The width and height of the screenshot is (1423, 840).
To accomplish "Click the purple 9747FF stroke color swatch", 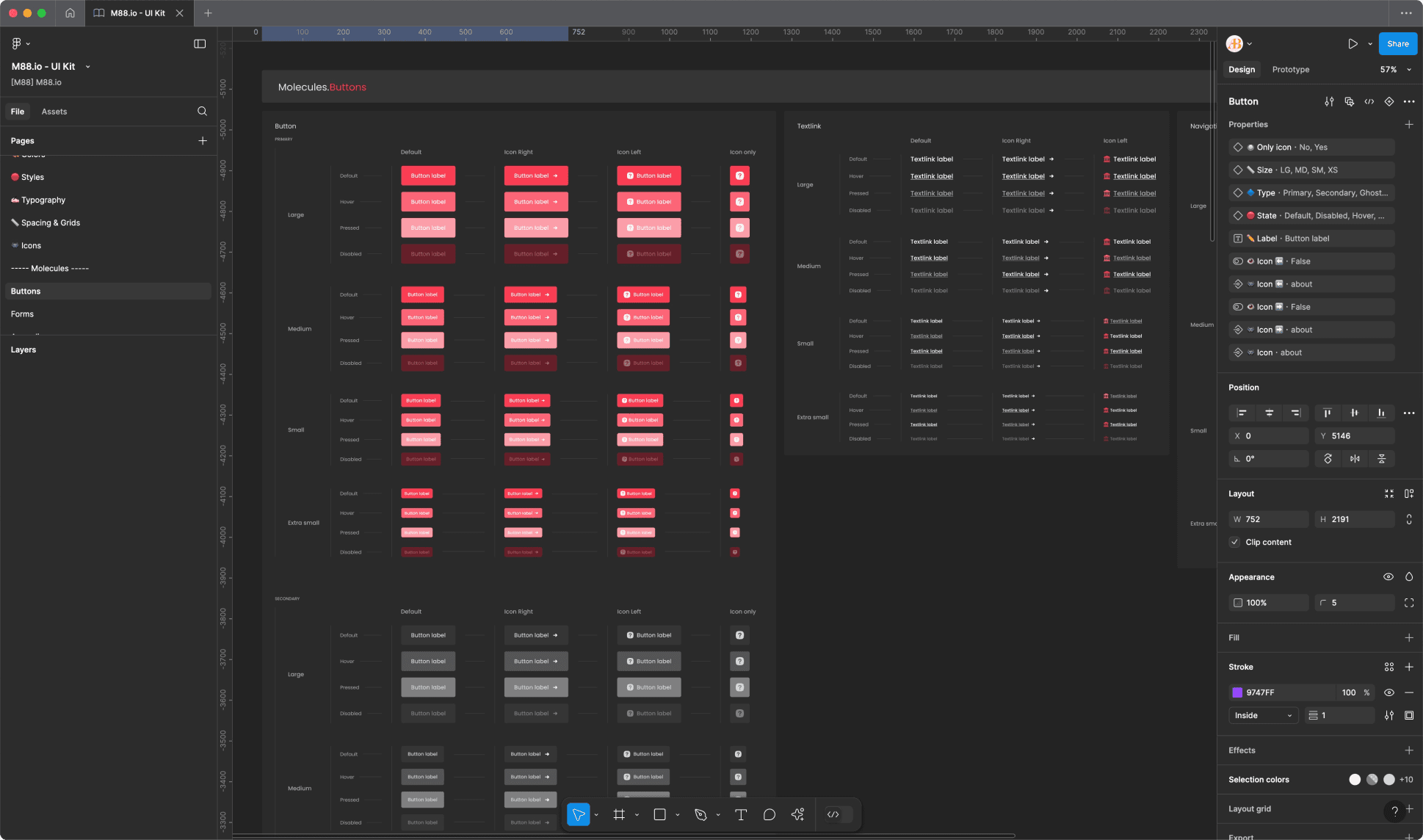I will [x=1237, y=692].
